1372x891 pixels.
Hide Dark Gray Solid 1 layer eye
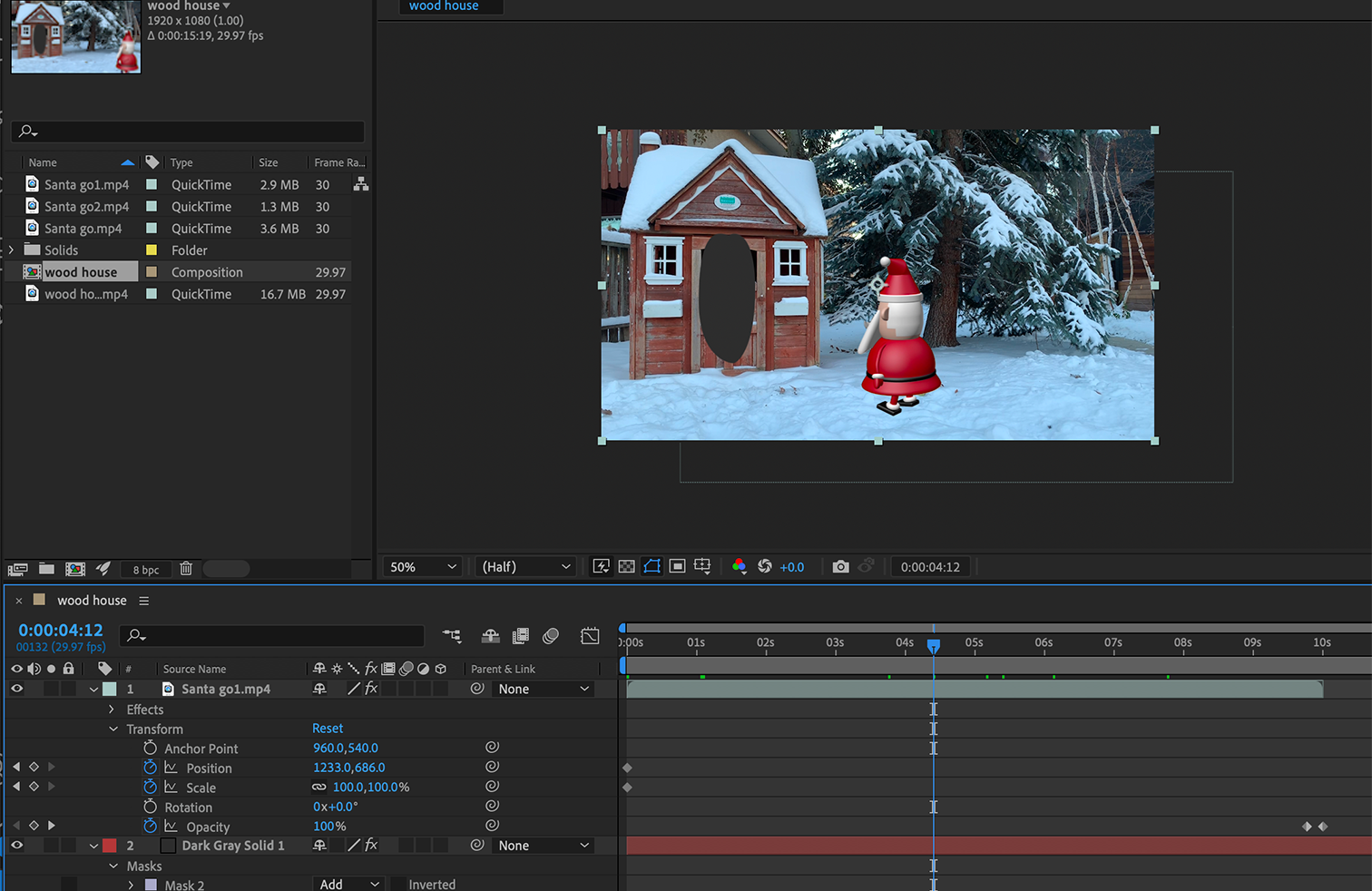(16, 845)
